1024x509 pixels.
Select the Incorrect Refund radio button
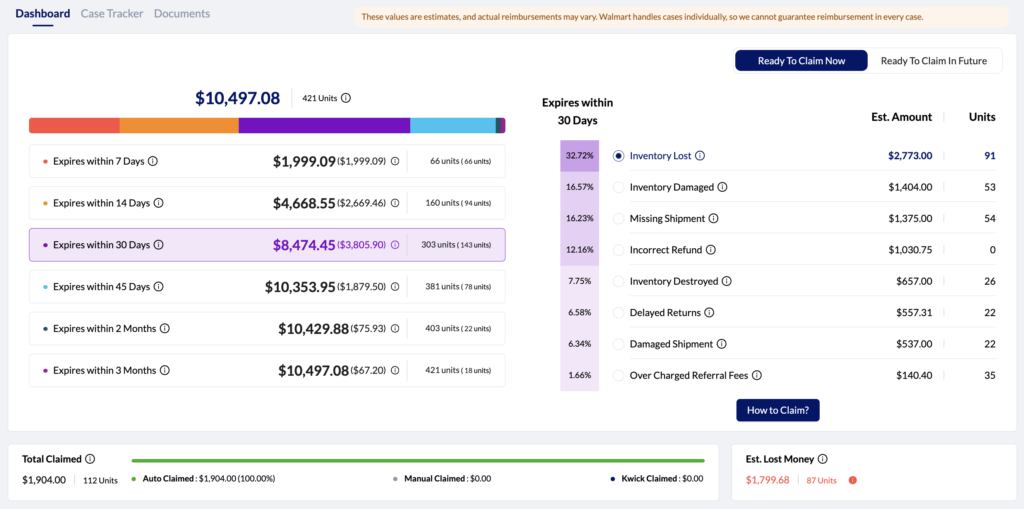pyautogui.click(x=618, y=250)
